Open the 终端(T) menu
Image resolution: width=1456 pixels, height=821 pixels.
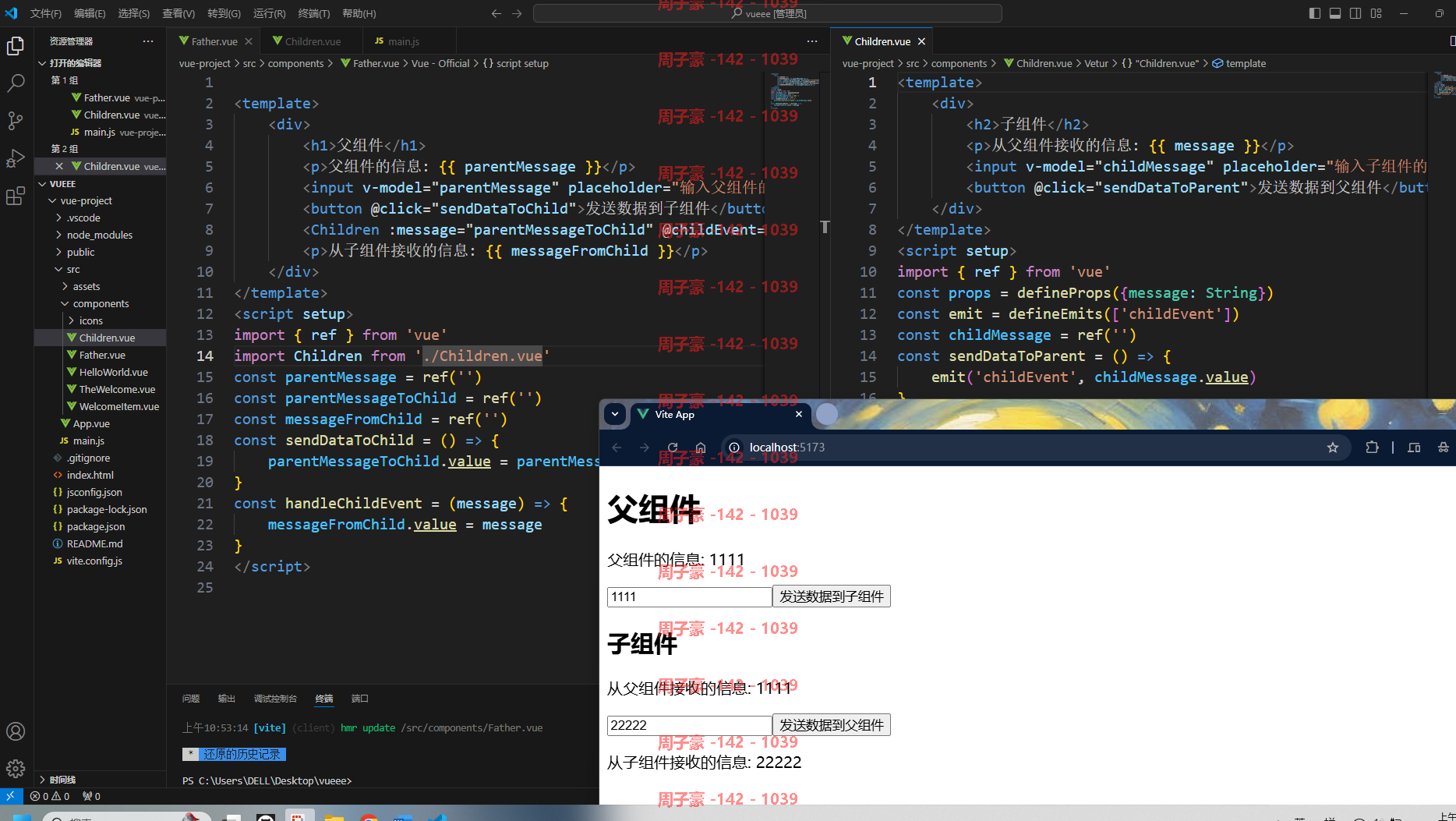point(314,13)
